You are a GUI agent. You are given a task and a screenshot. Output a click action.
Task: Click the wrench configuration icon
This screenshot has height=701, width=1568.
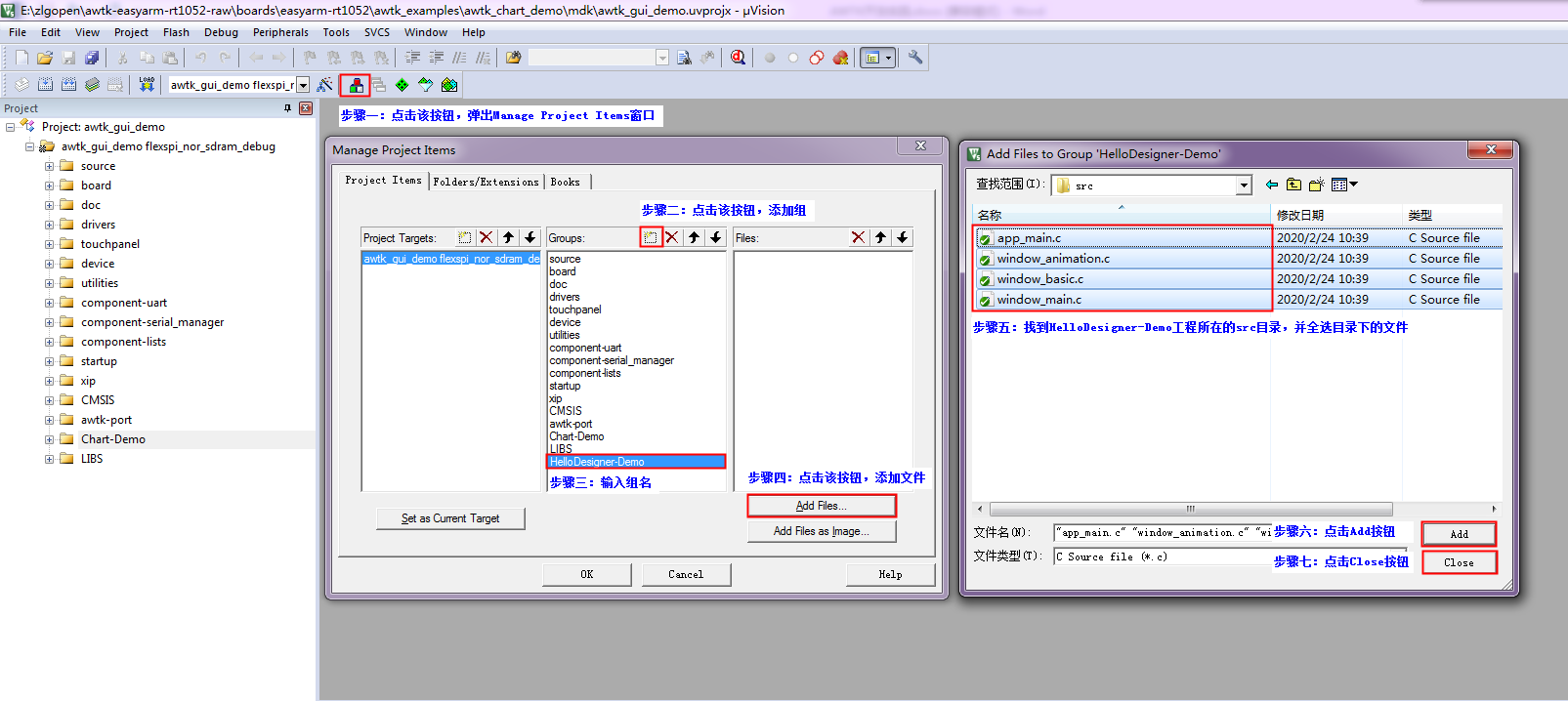[x=915, y=58]
